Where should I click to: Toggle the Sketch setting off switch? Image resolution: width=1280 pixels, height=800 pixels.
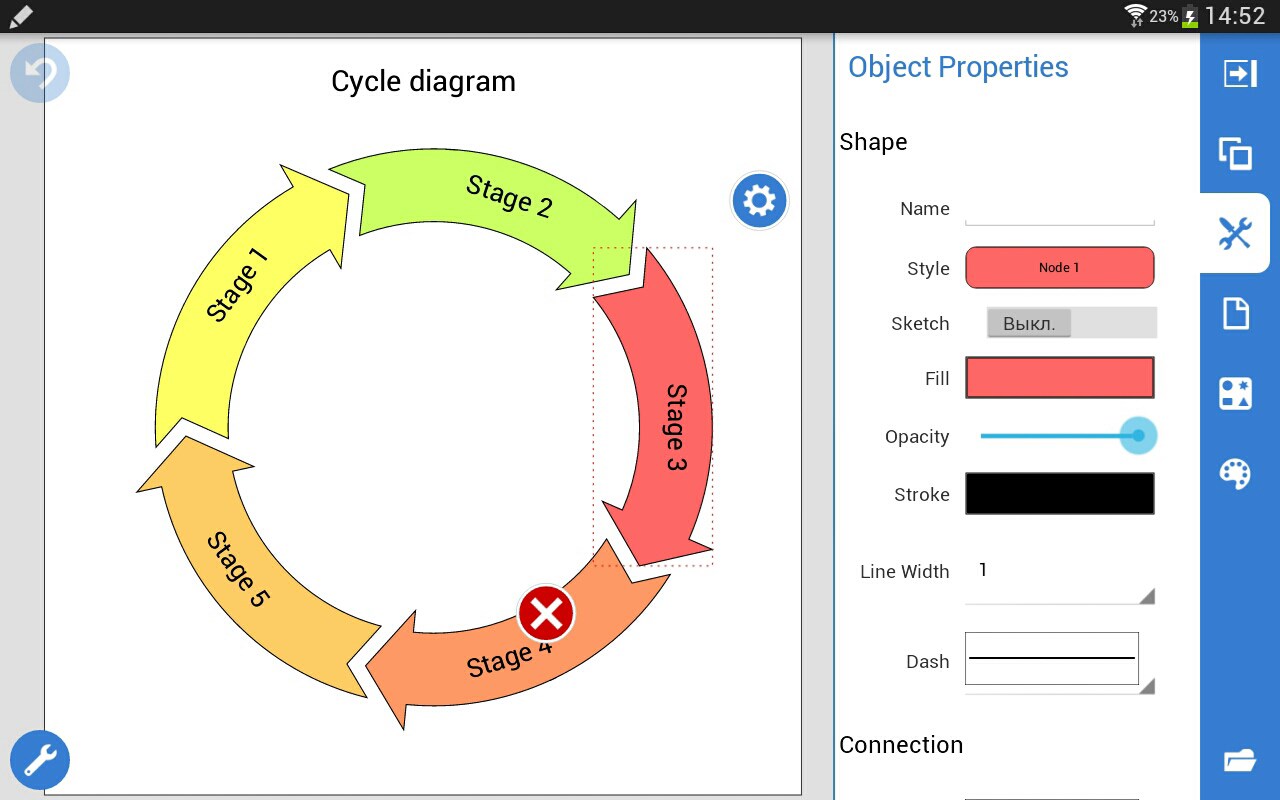(x=1029, y=322)
